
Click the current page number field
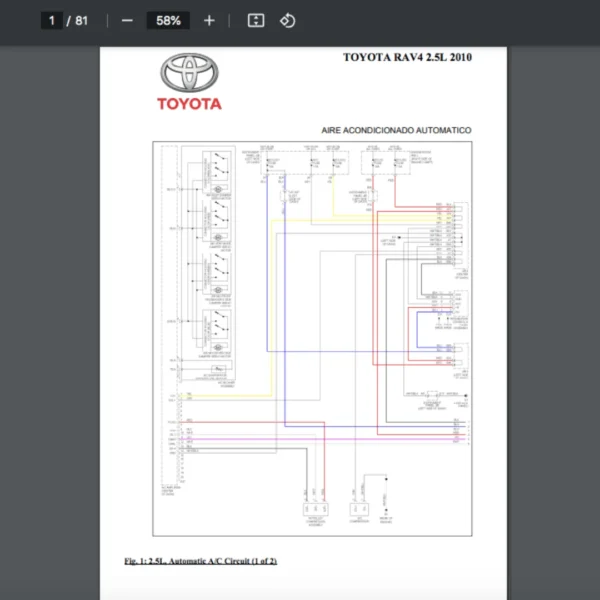(x=52, y=21)
